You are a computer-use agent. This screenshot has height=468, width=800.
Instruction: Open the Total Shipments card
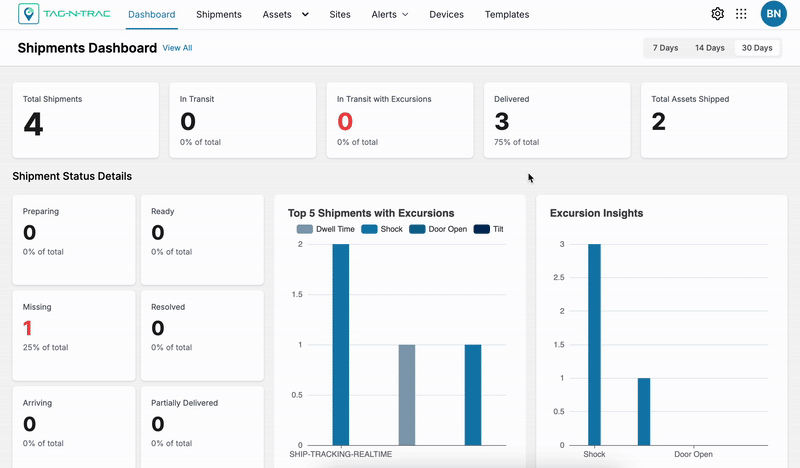(x=86, y=120)
